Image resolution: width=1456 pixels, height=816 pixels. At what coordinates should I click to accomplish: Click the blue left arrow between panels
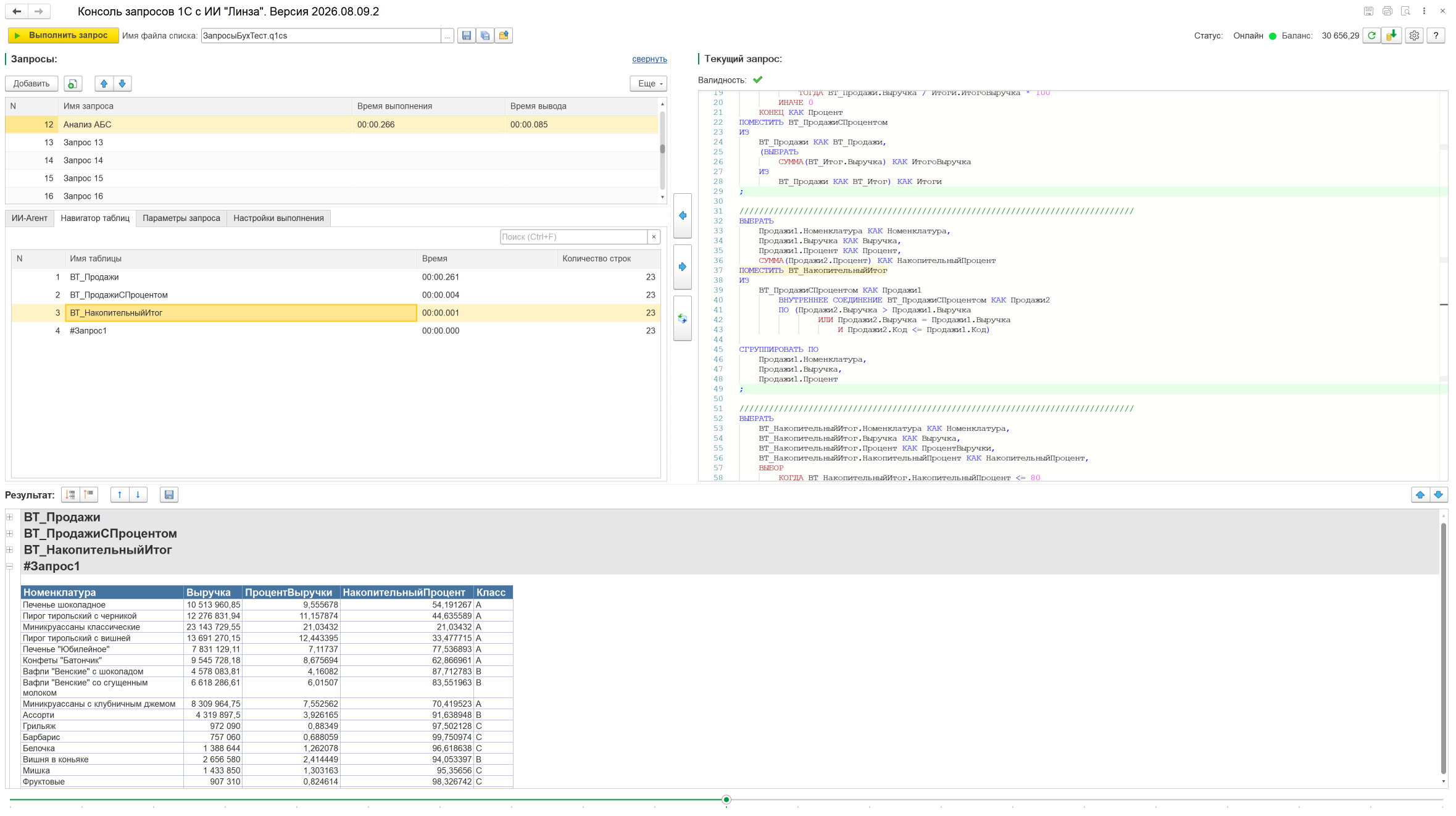(x=682, y=215)
